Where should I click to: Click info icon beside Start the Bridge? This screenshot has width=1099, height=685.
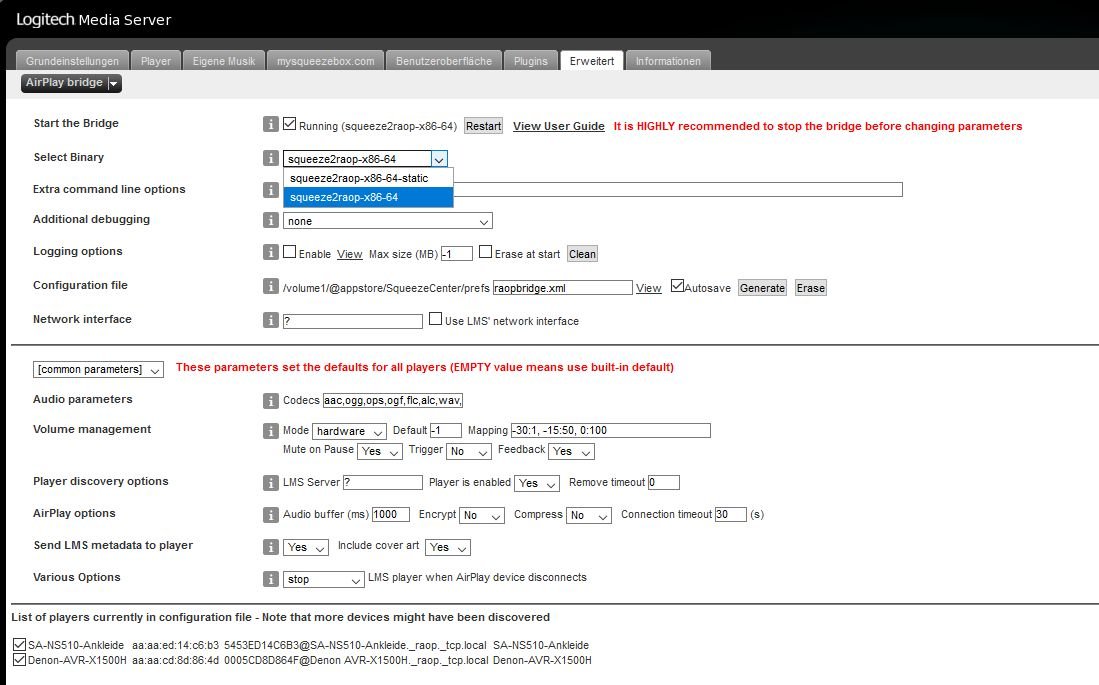coord(270,125)
